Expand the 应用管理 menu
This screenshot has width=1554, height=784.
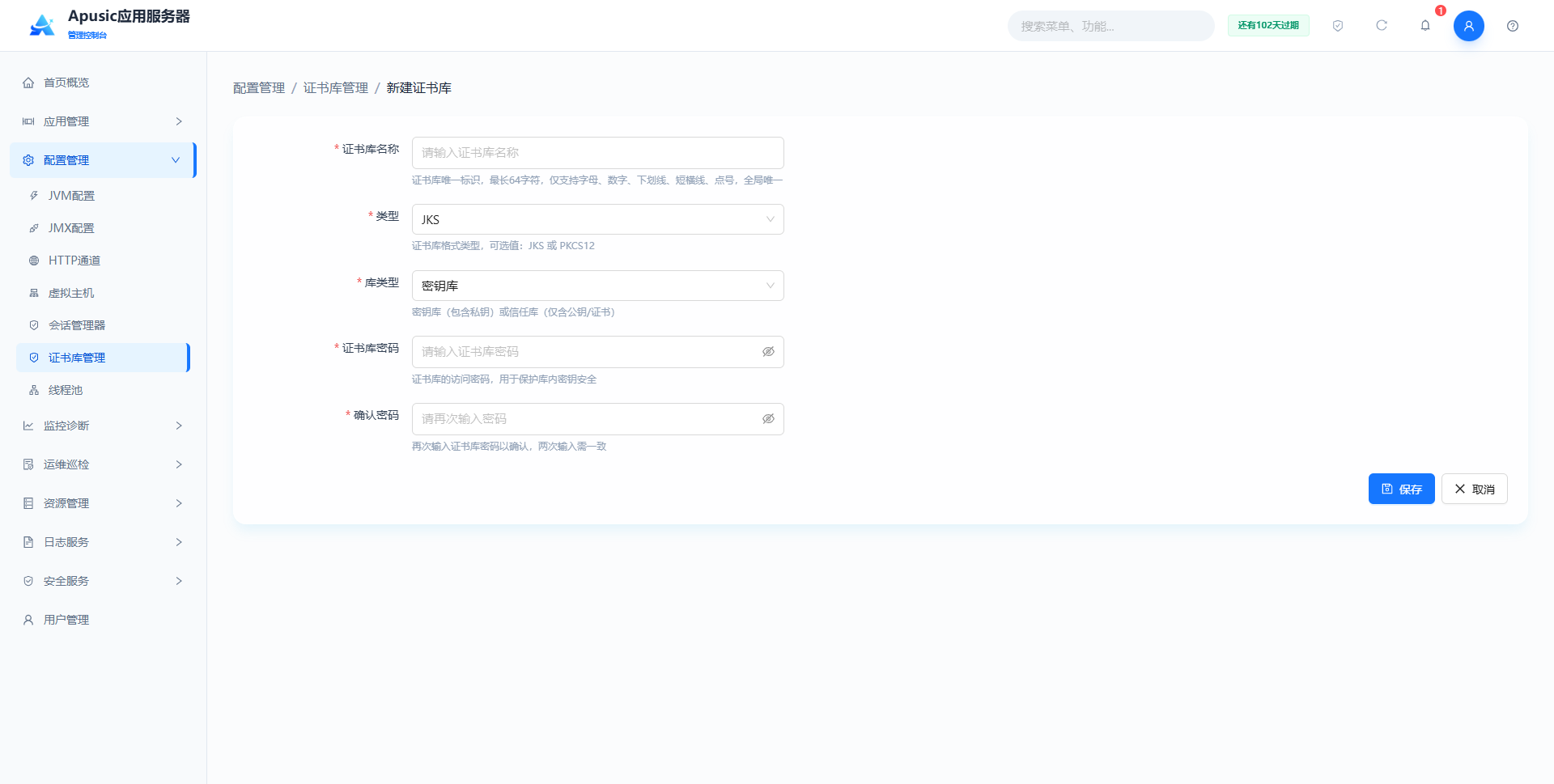(104, 121)
